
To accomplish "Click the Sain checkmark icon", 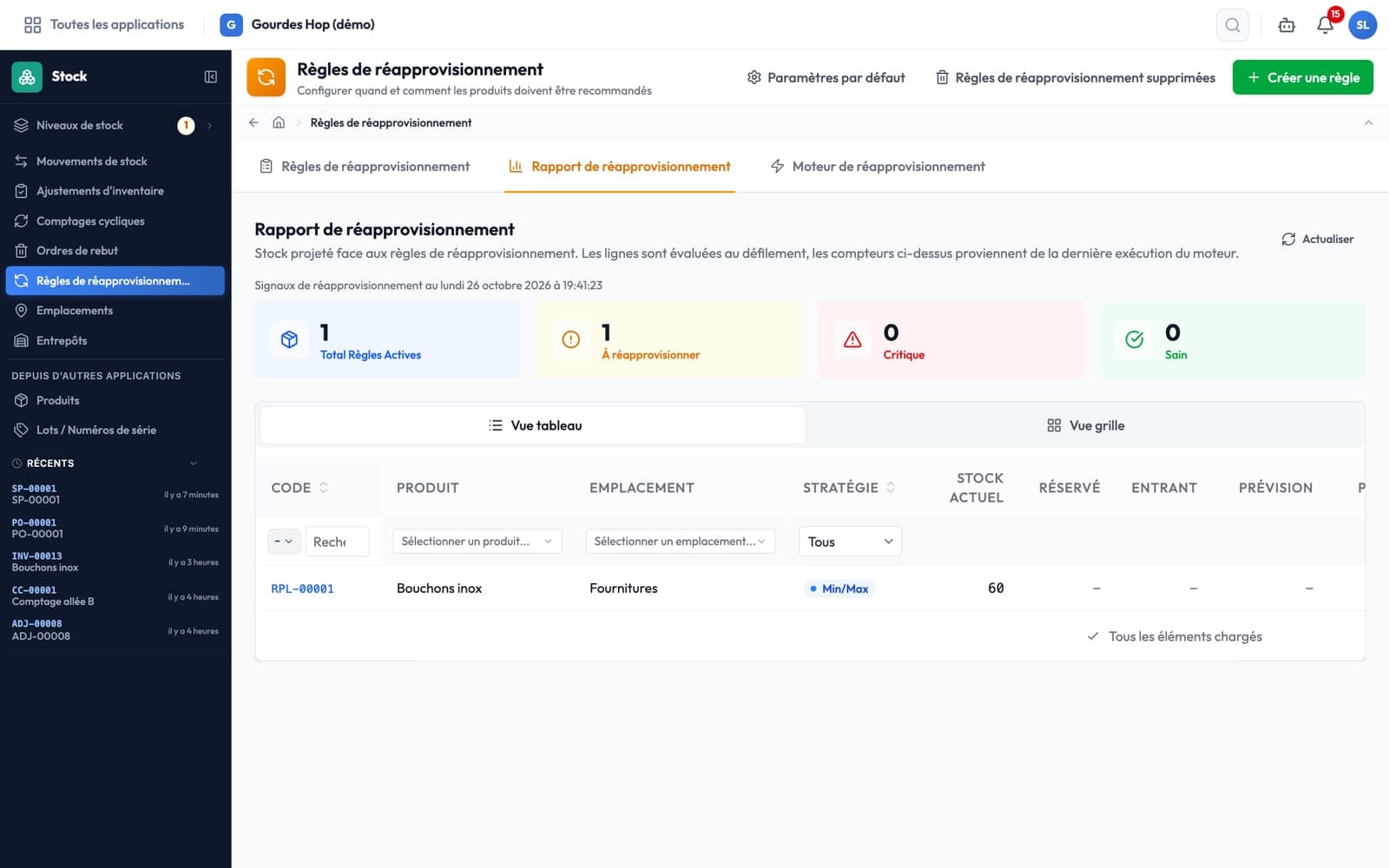I will tap(1134, 339).
